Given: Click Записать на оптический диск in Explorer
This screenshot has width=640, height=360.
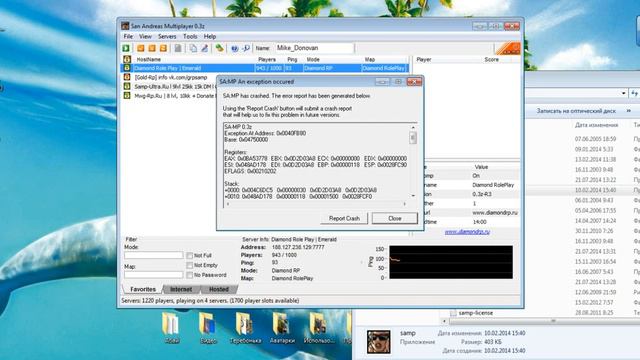Looking at the screenshot, I should [x=576, y=111].
